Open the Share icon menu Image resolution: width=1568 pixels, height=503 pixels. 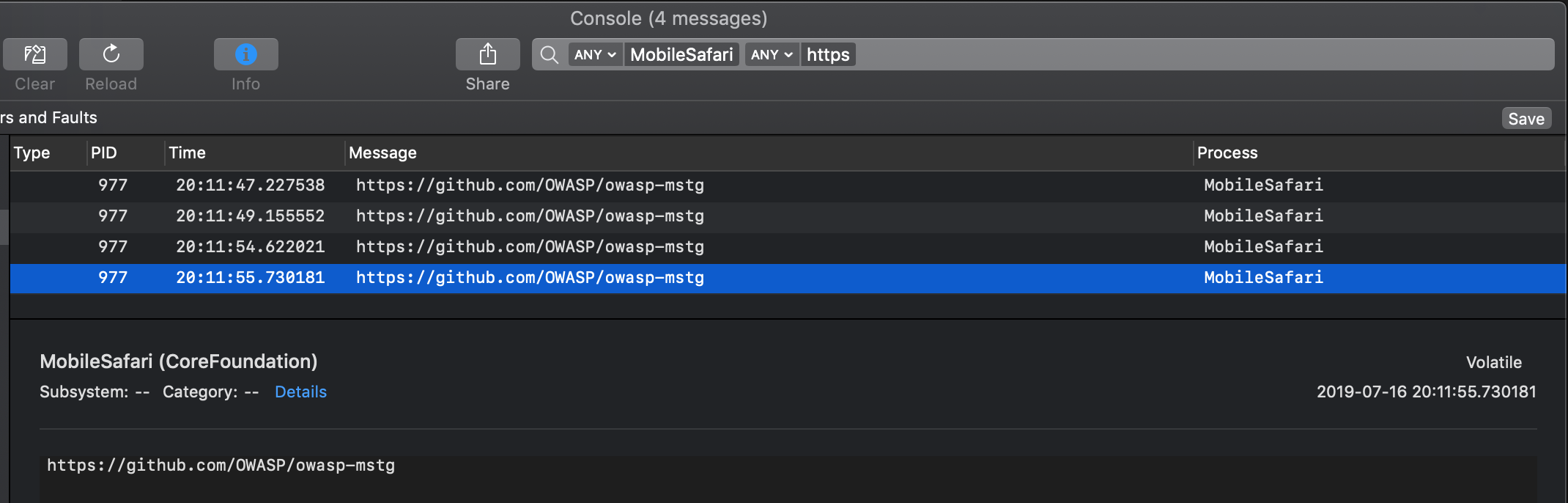(488, 54)
